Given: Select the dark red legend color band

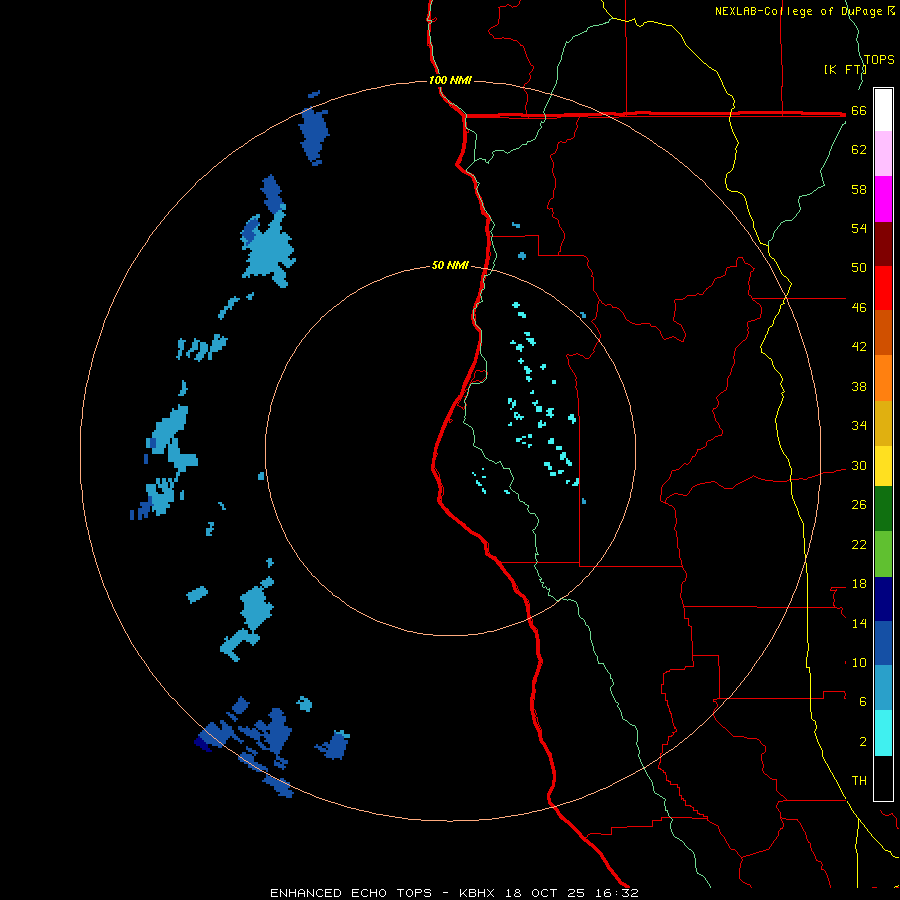Looking at the screenshot, I should (883, 244).
